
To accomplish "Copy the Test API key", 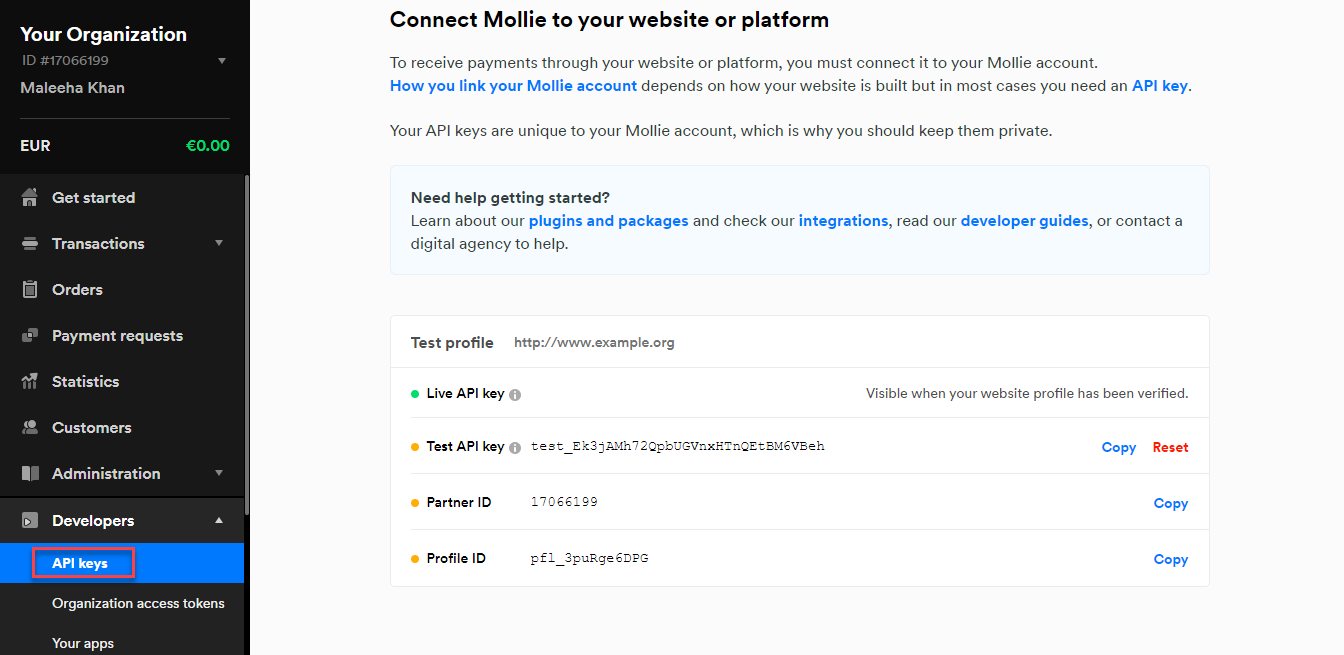I will point(1119,447).
